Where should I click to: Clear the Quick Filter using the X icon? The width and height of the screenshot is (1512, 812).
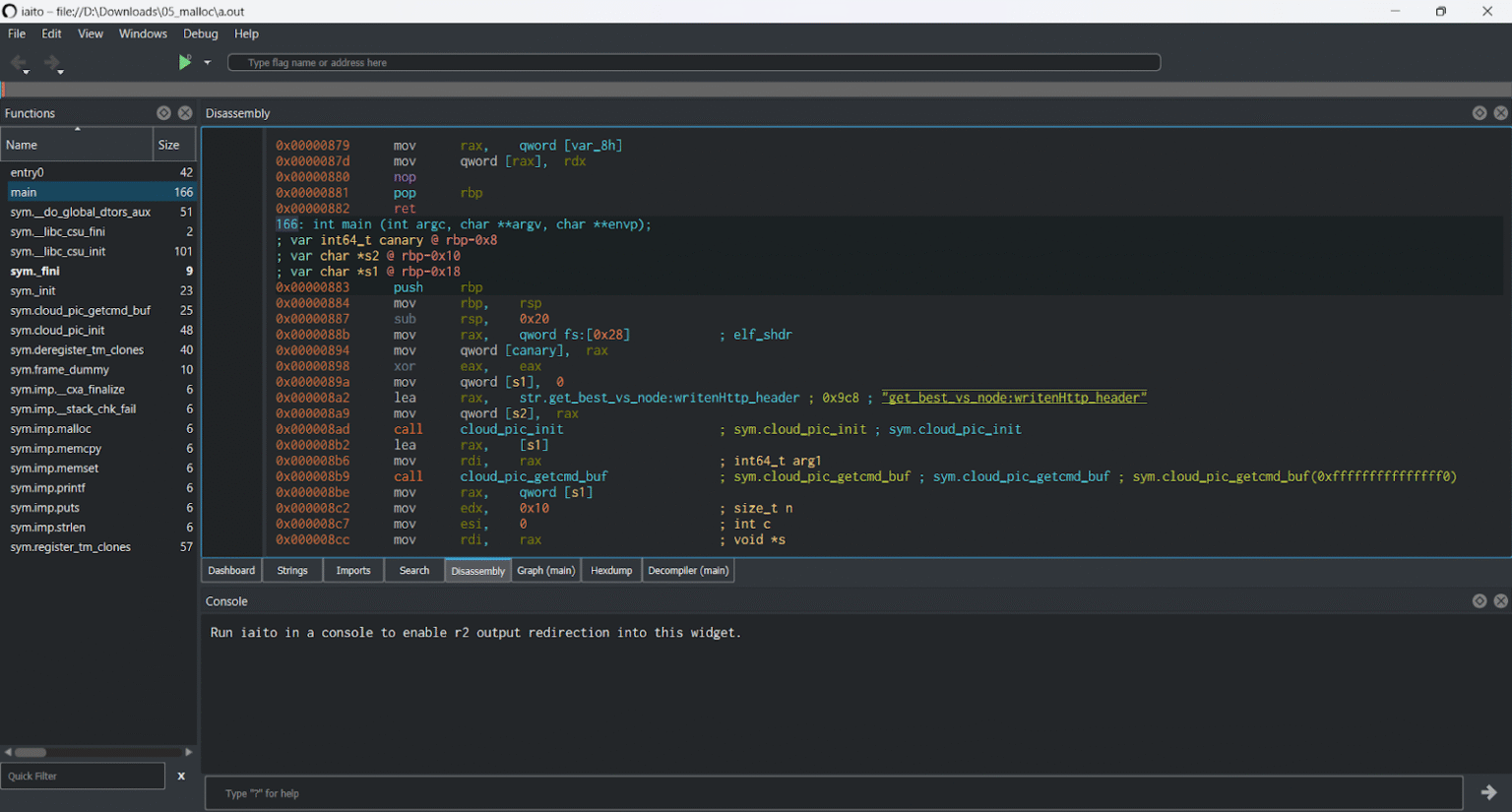[181, 776]
